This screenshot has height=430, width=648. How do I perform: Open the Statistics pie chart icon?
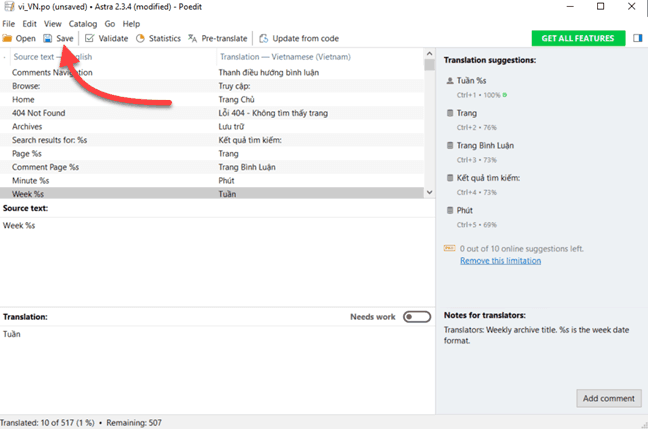click(140, 38)
